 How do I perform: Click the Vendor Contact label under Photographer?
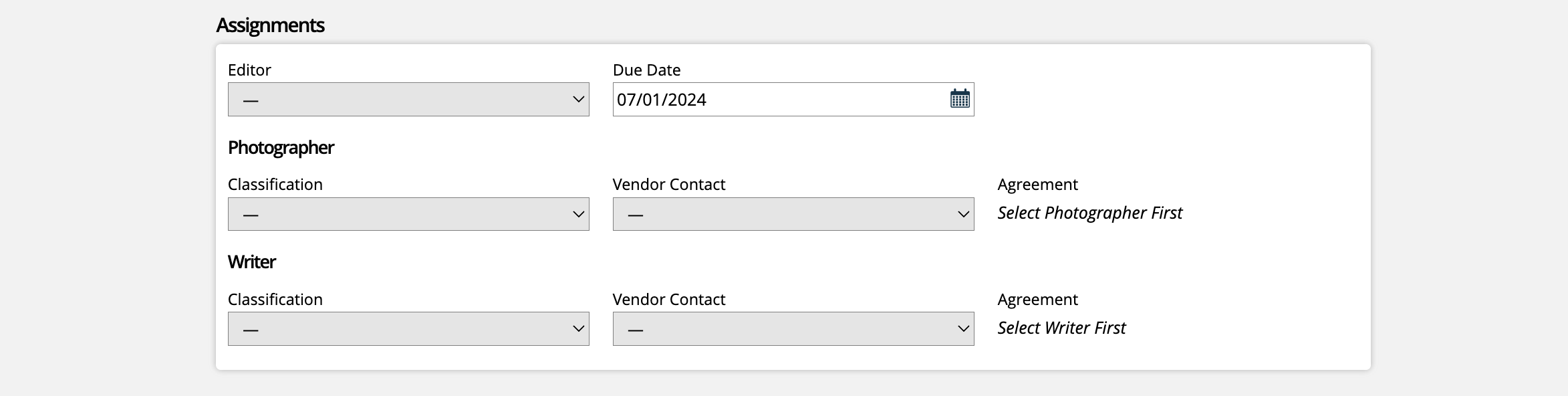(668, 185)
